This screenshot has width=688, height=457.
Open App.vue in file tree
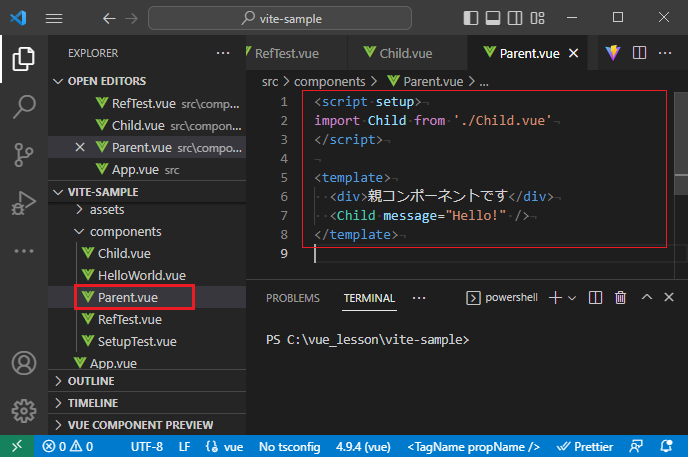[147, 362]
